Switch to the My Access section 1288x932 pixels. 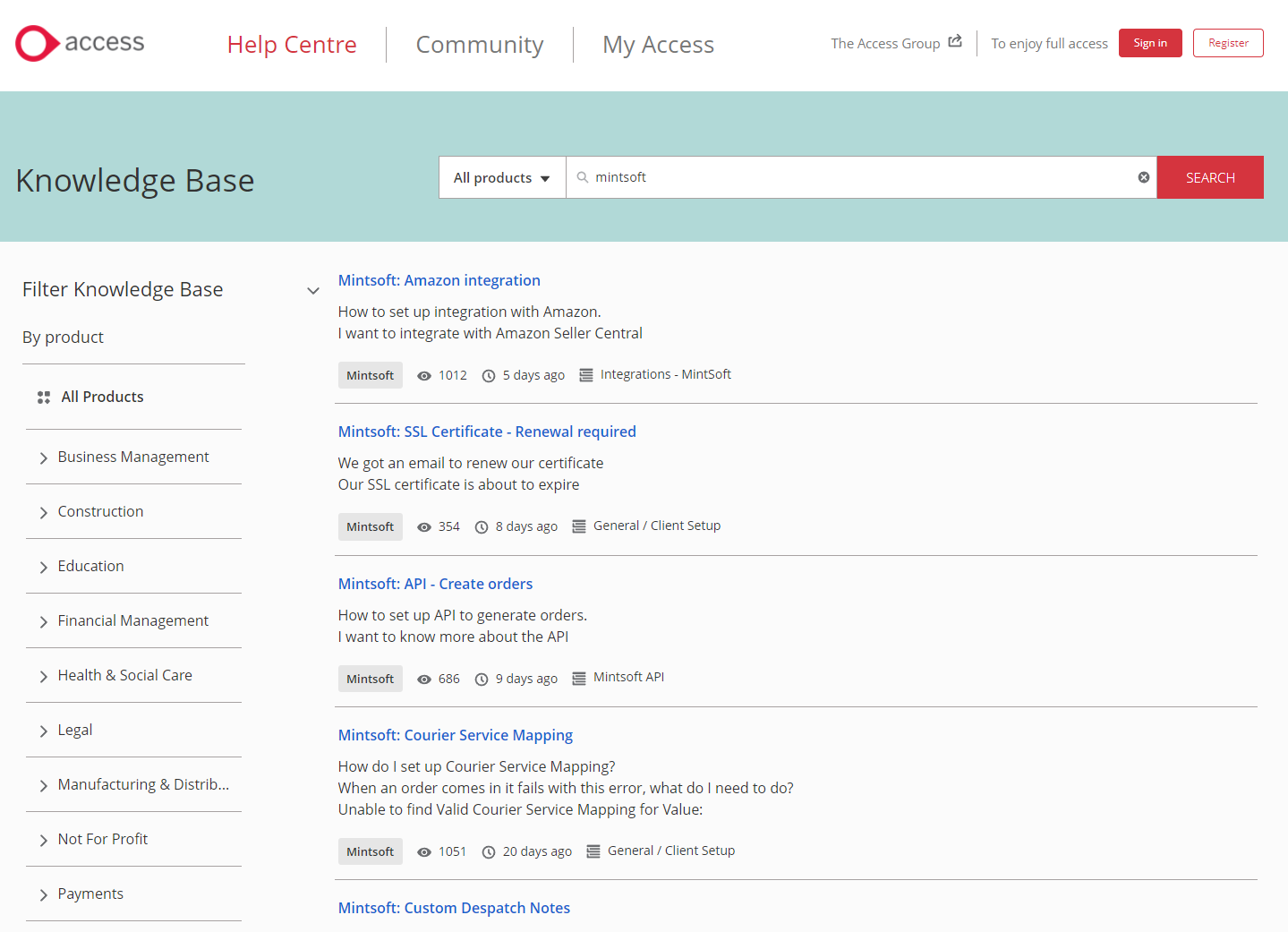(x=658, y=44)
